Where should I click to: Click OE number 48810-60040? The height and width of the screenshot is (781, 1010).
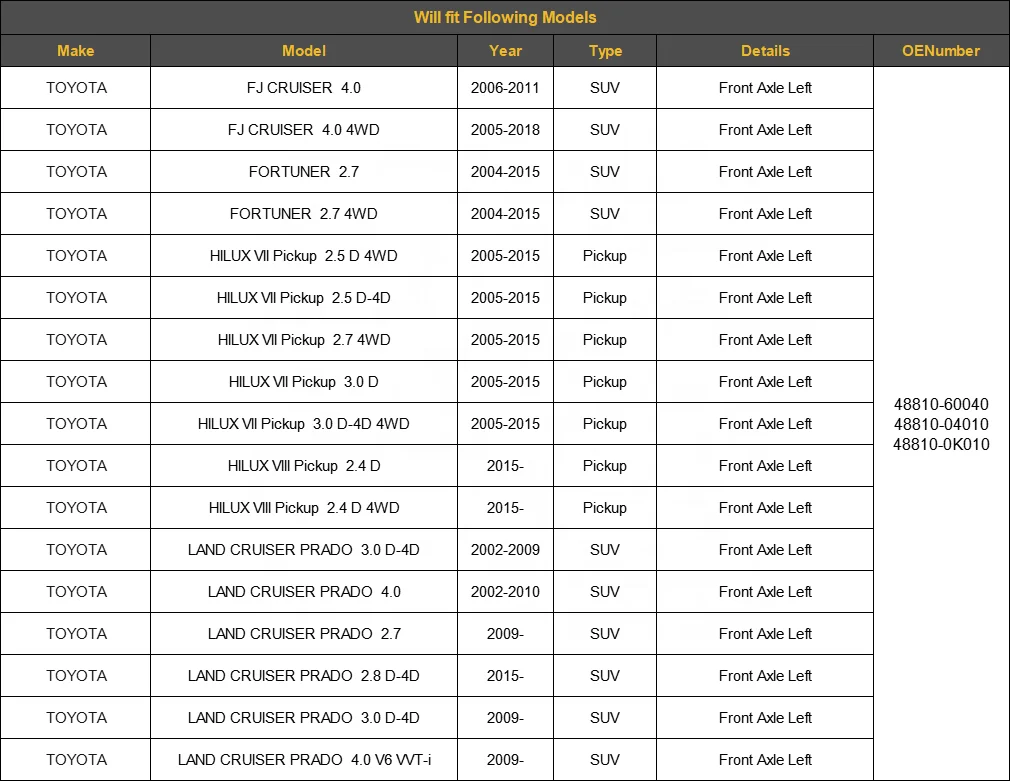(x=941, y=405)
